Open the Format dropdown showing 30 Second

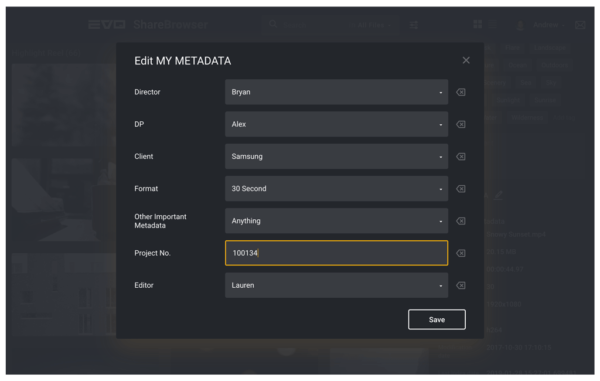coord(336,189)
